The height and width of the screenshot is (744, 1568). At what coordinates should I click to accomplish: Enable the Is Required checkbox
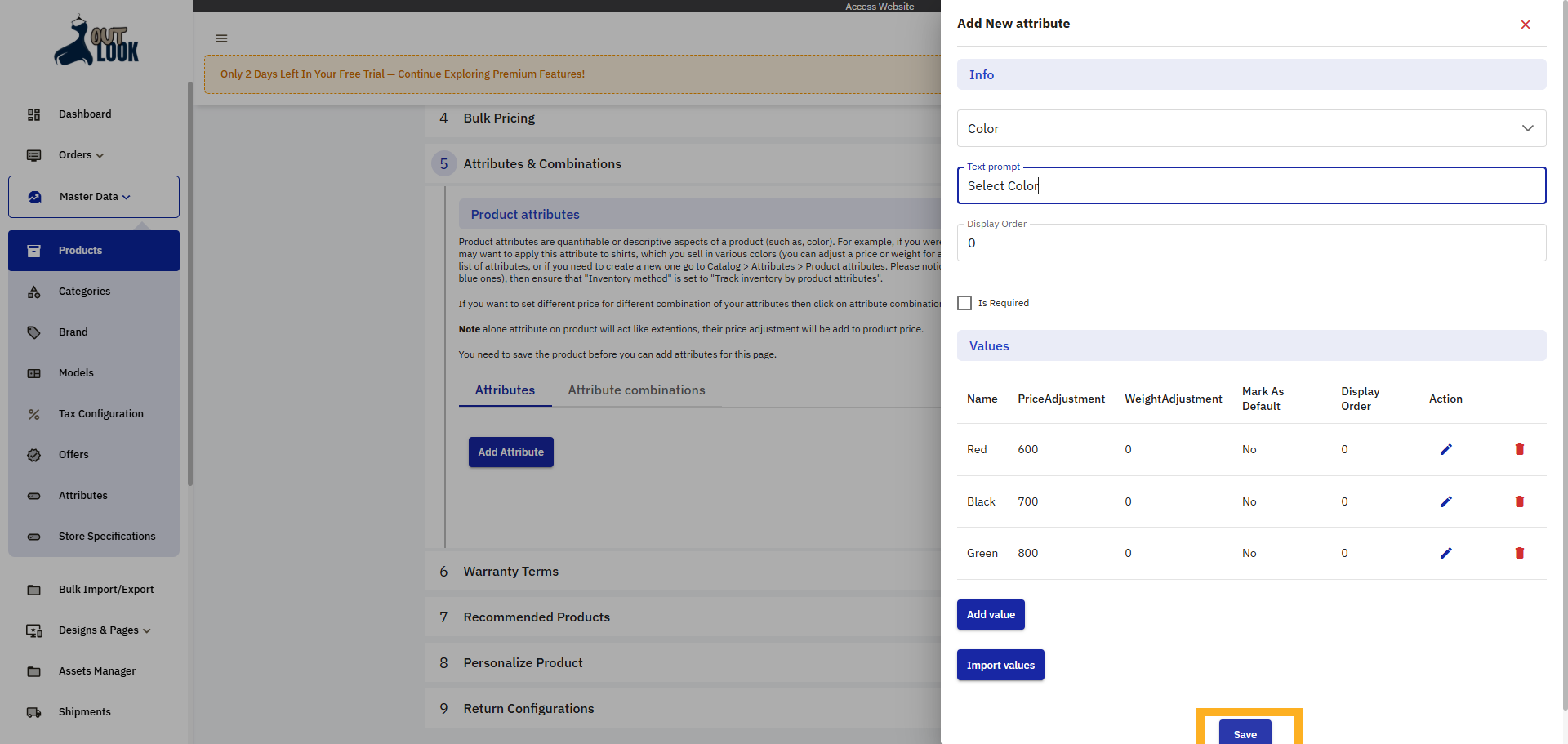pos(964,303)
